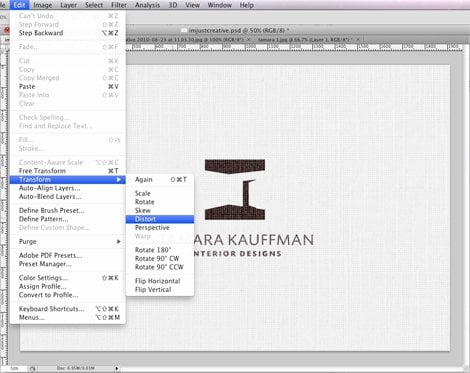Click the INTERIOR DESIGNS text on canvas

237,254
